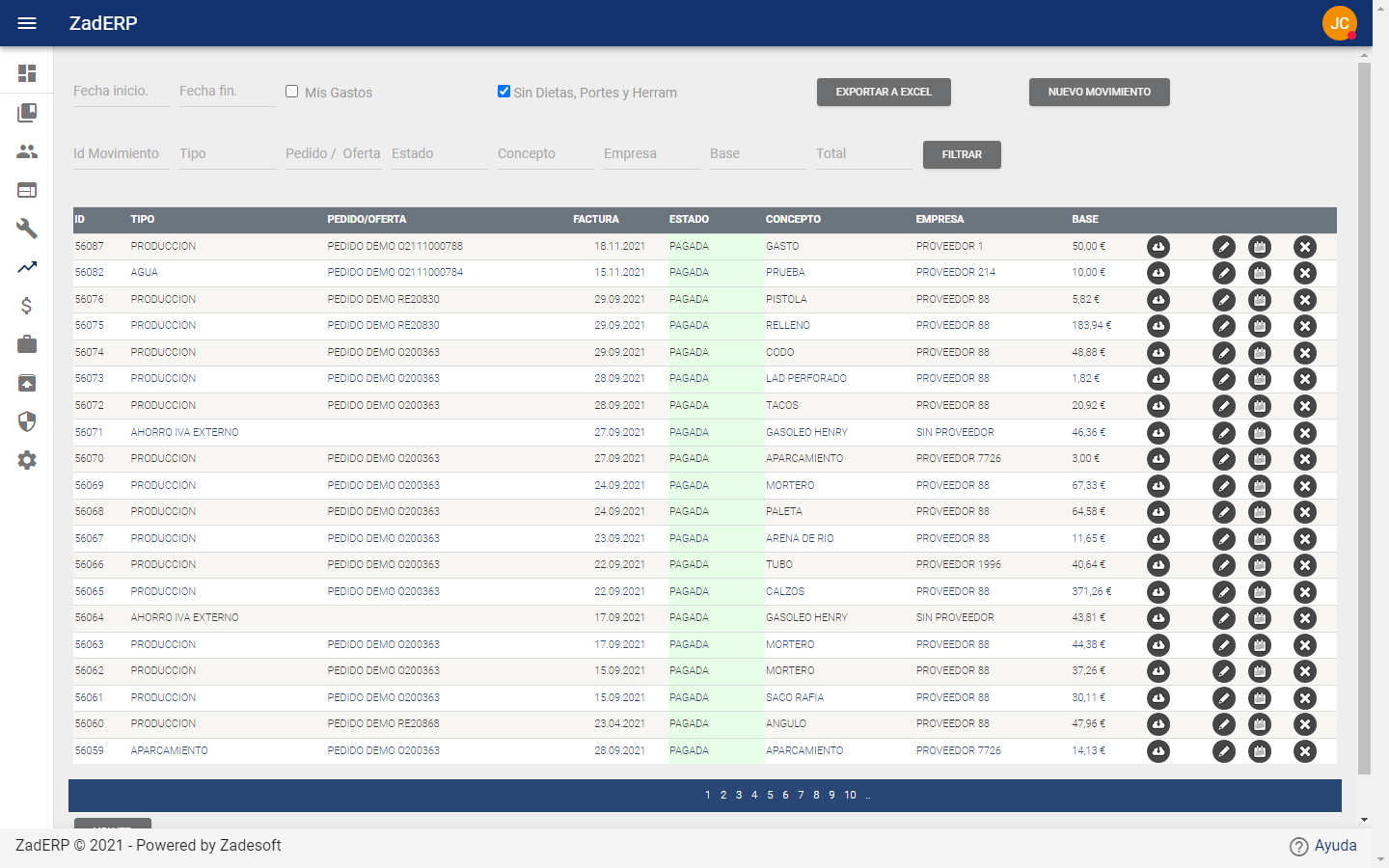The height and width of the screenshot is (868, 1389).
Task: Click the Filtrar button
Action: pyautogui.click(x=962, y=154)
